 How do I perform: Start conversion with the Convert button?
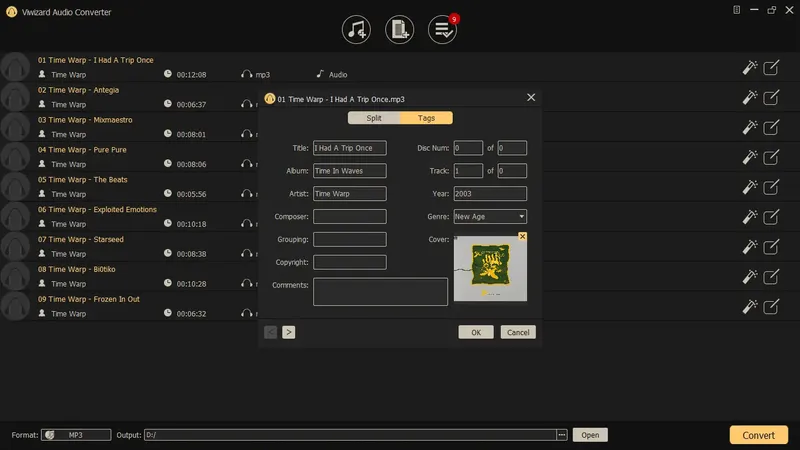click(x=759, y=435)
